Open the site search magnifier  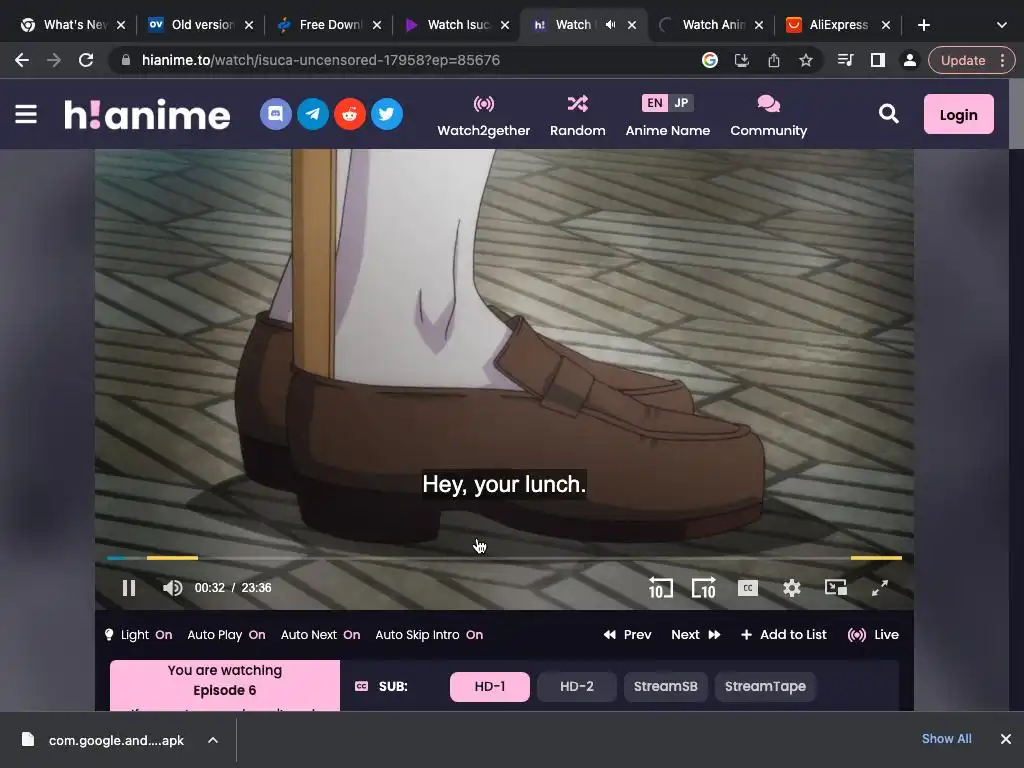pos(888,114)
